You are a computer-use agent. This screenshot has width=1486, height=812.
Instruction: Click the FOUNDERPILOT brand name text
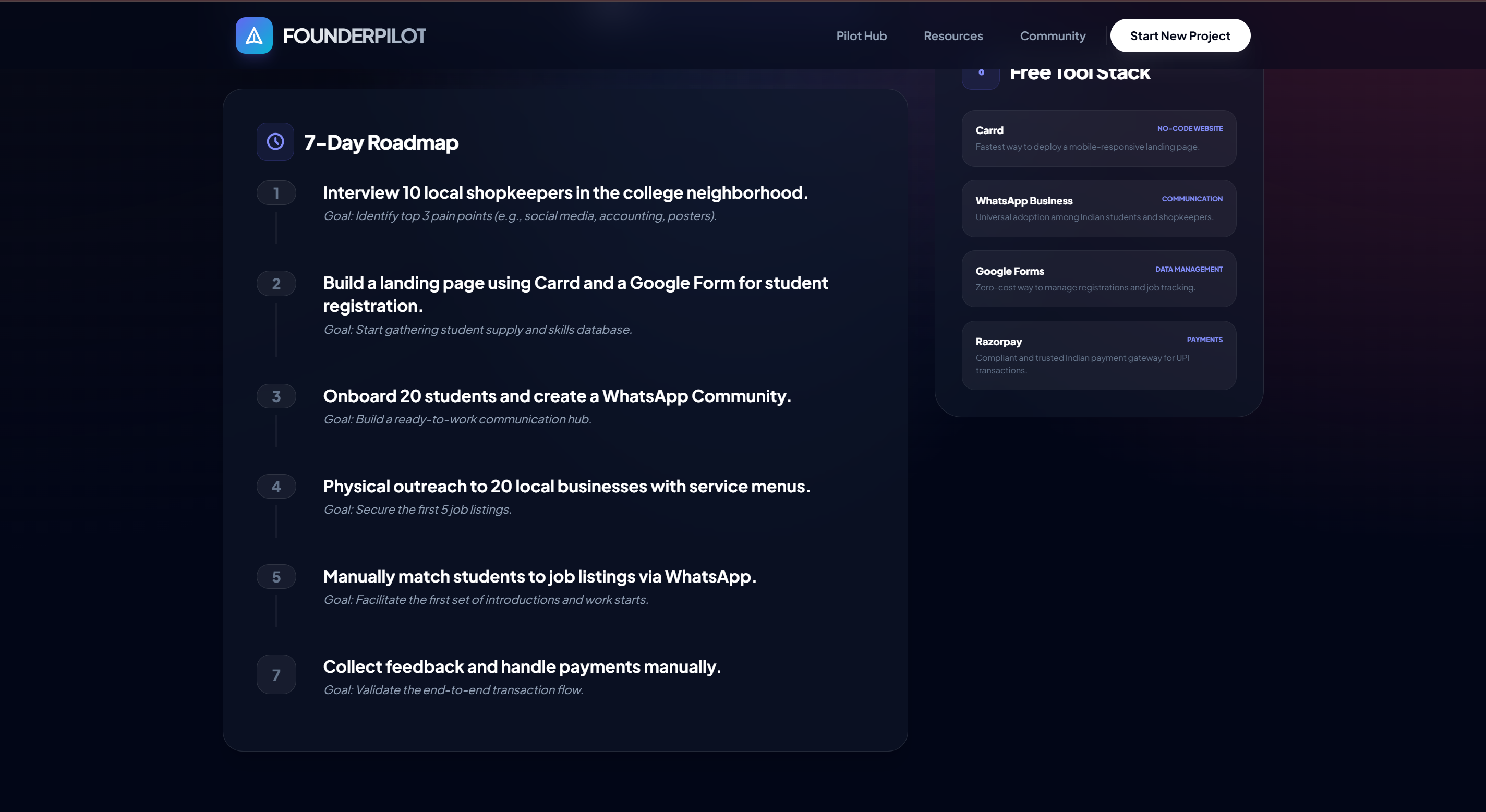click(x=354, y=36)
